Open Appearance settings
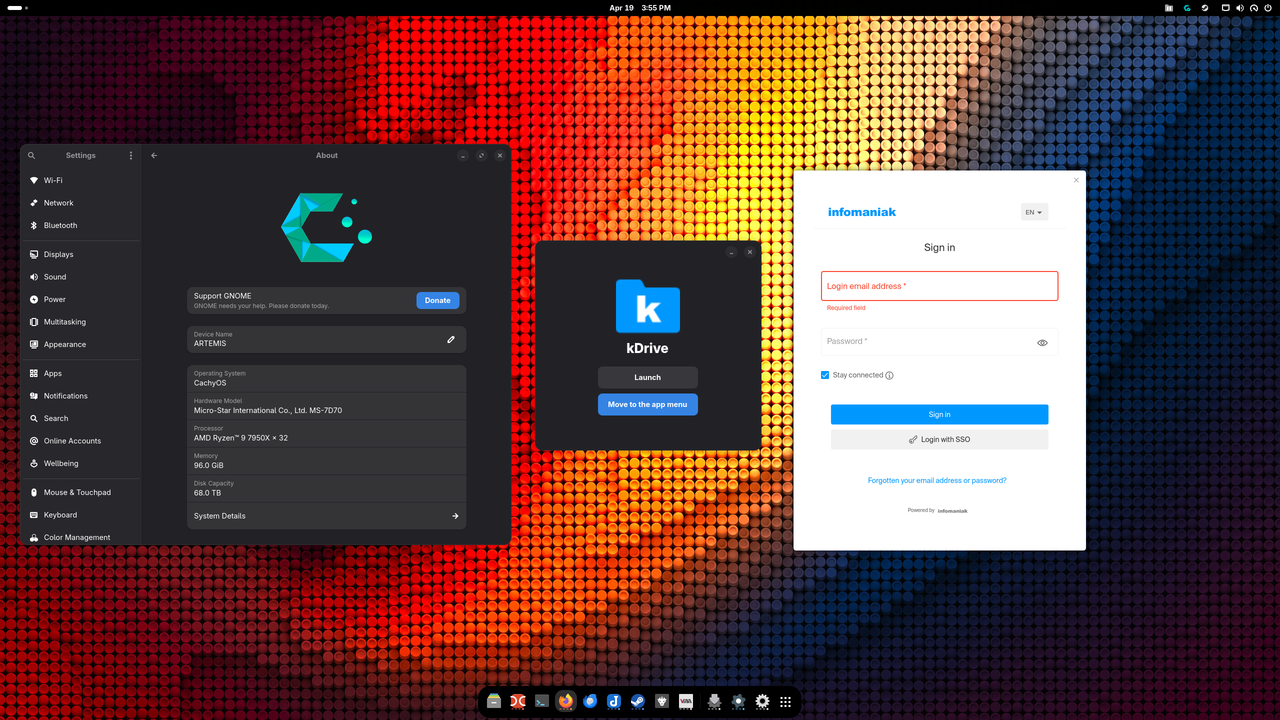Screen dimensions: 1280x720 coord(80,345)
